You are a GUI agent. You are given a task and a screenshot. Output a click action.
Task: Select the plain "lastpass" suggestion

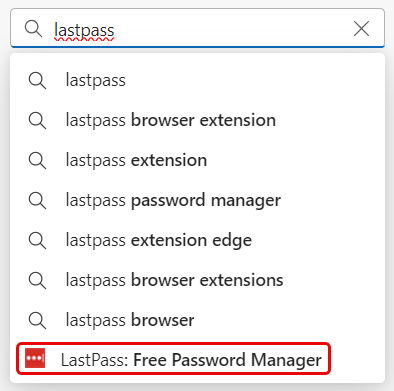pos(197,80)
